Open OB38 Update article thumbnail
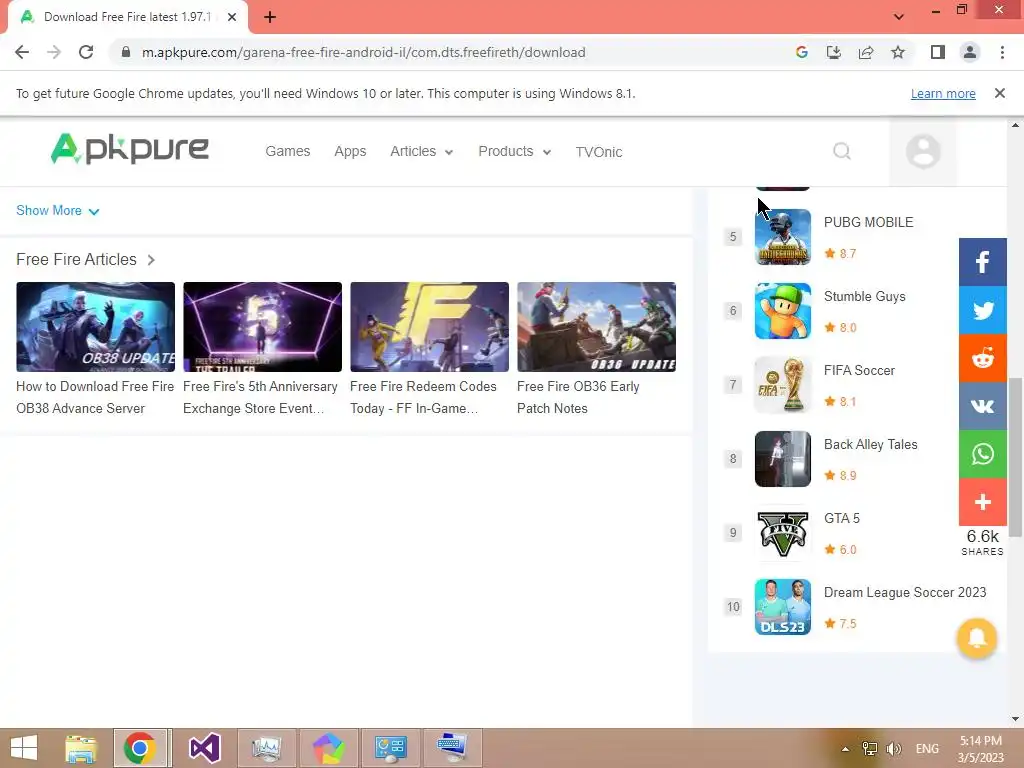This screenshot has width=1024, height=768. point(95,327)
